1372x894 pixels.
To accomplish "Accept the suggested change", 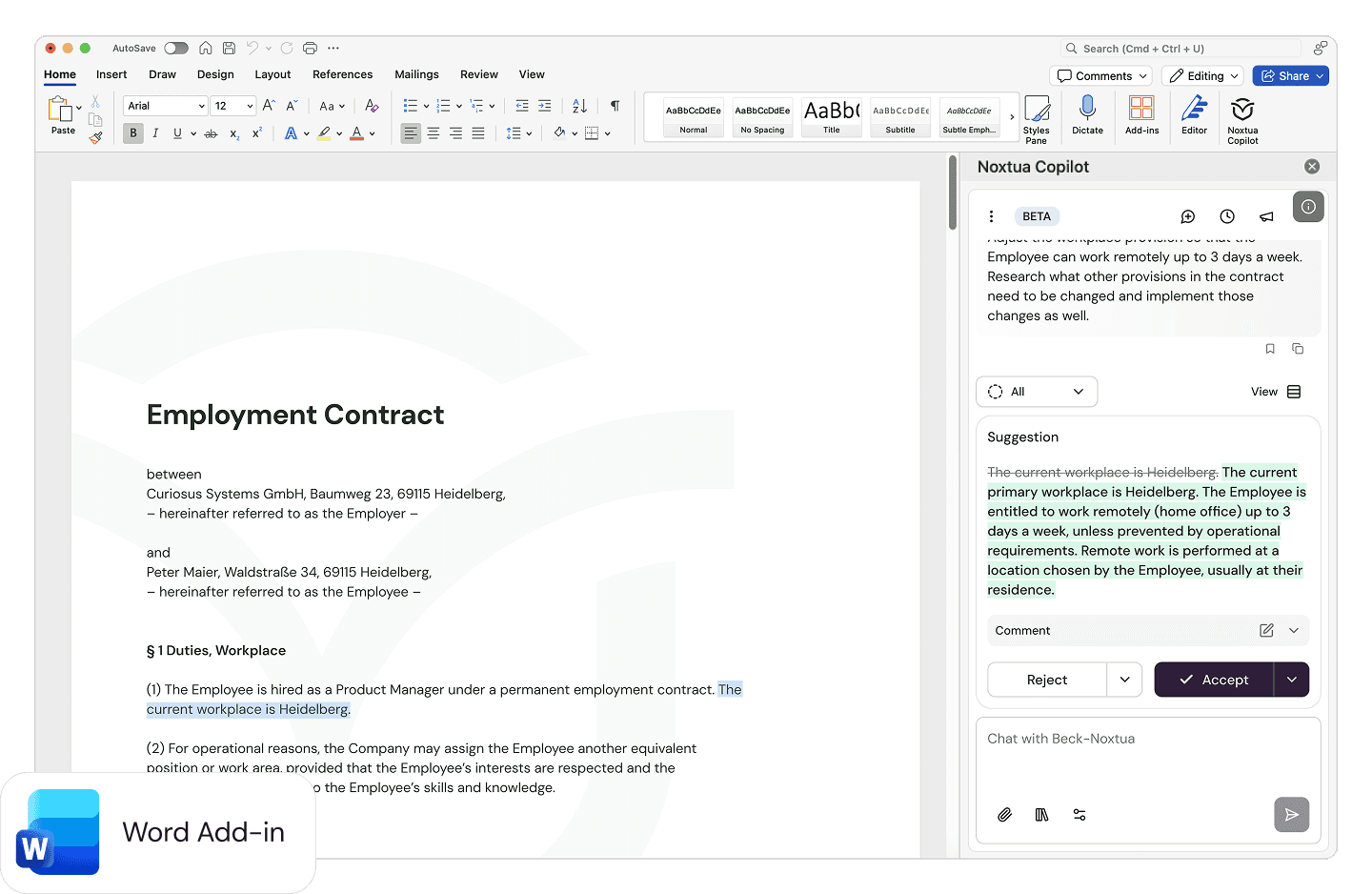I will point(1214,680).
